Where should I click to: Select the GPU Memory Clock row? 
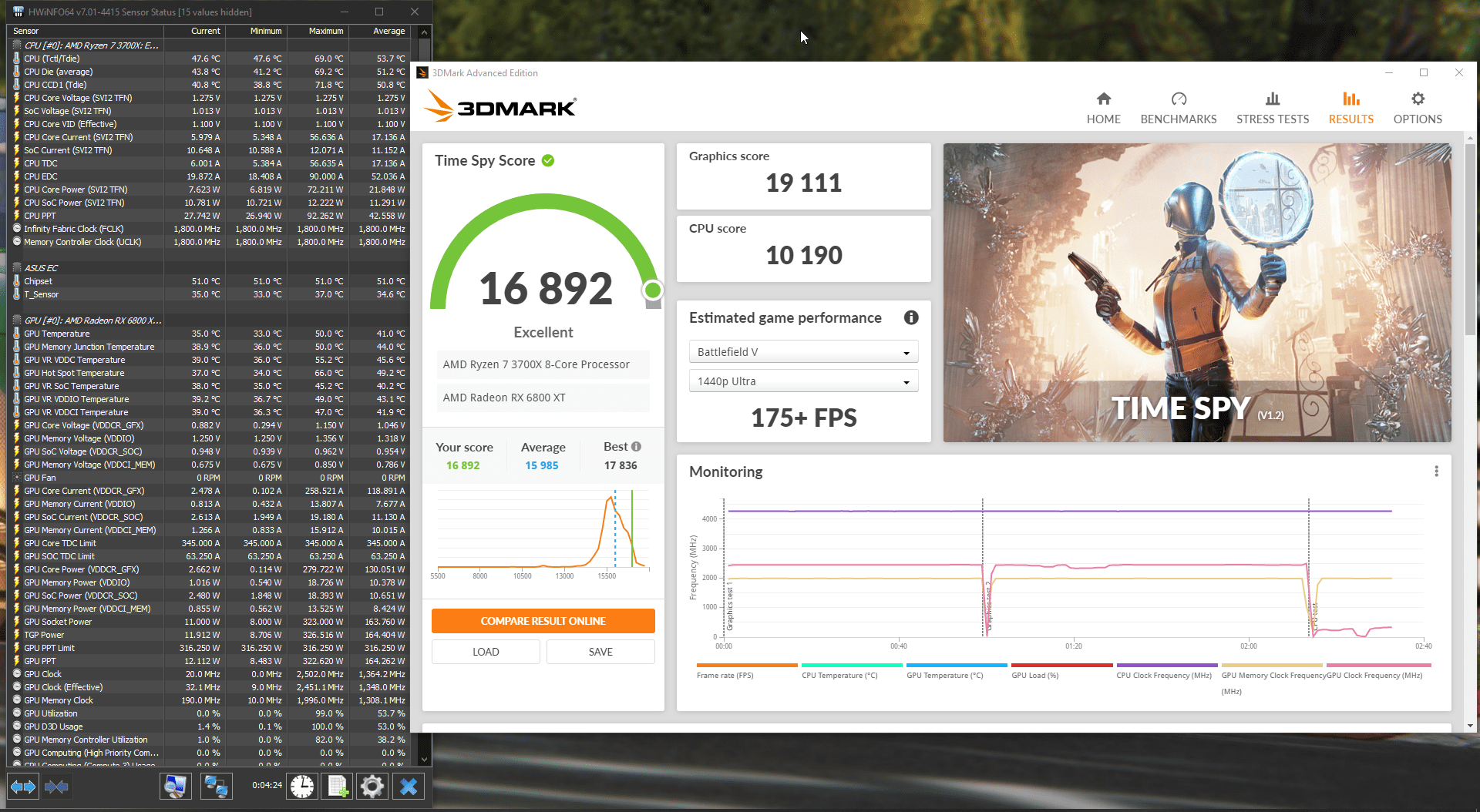[x=208, y=700]
